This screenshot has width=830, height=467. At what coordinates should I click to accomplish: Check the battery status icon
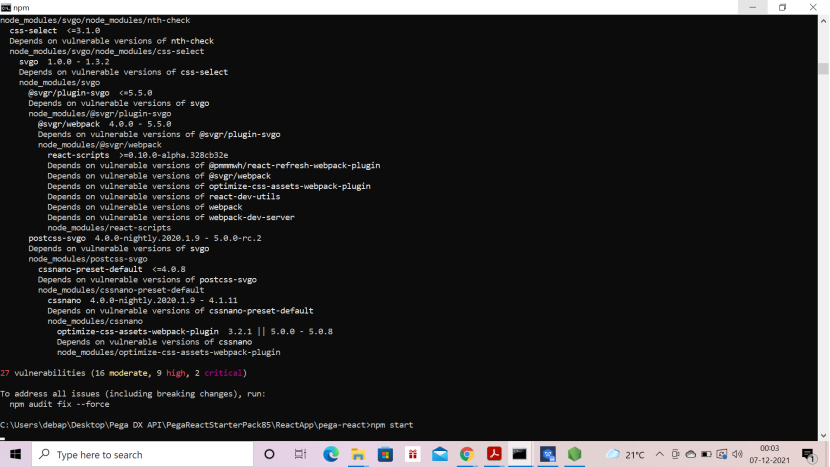706,454
